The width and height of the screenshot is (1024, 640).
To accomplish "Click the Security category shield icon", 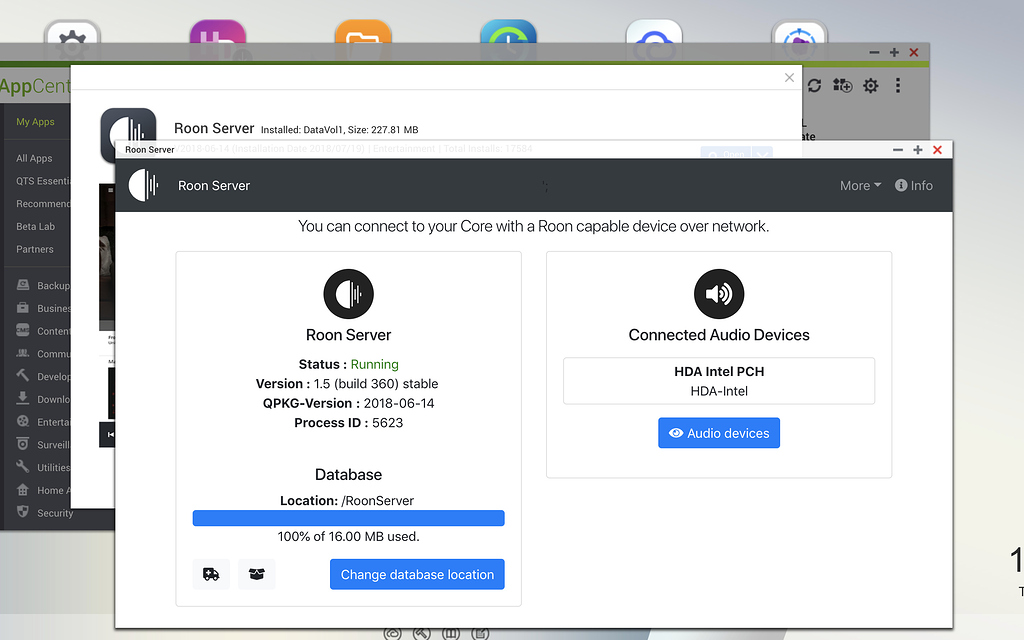I will click(22, 513).
